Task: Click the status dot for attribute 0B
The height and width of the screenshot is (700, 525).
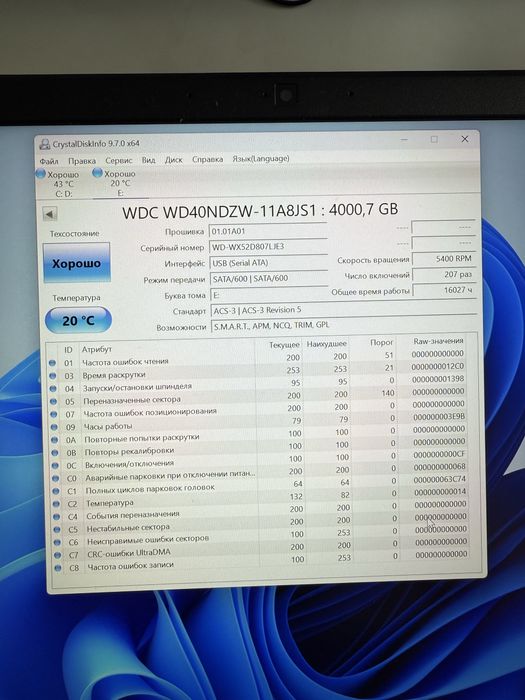Action: pyautogui.click(x=55, y=453)
